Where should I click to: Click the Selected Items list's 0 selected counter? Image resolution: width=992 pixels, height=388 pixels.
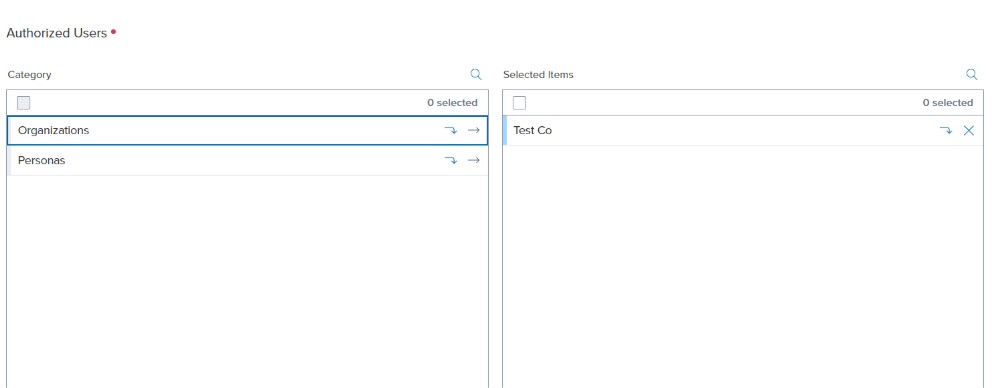(x=948, y=103)
